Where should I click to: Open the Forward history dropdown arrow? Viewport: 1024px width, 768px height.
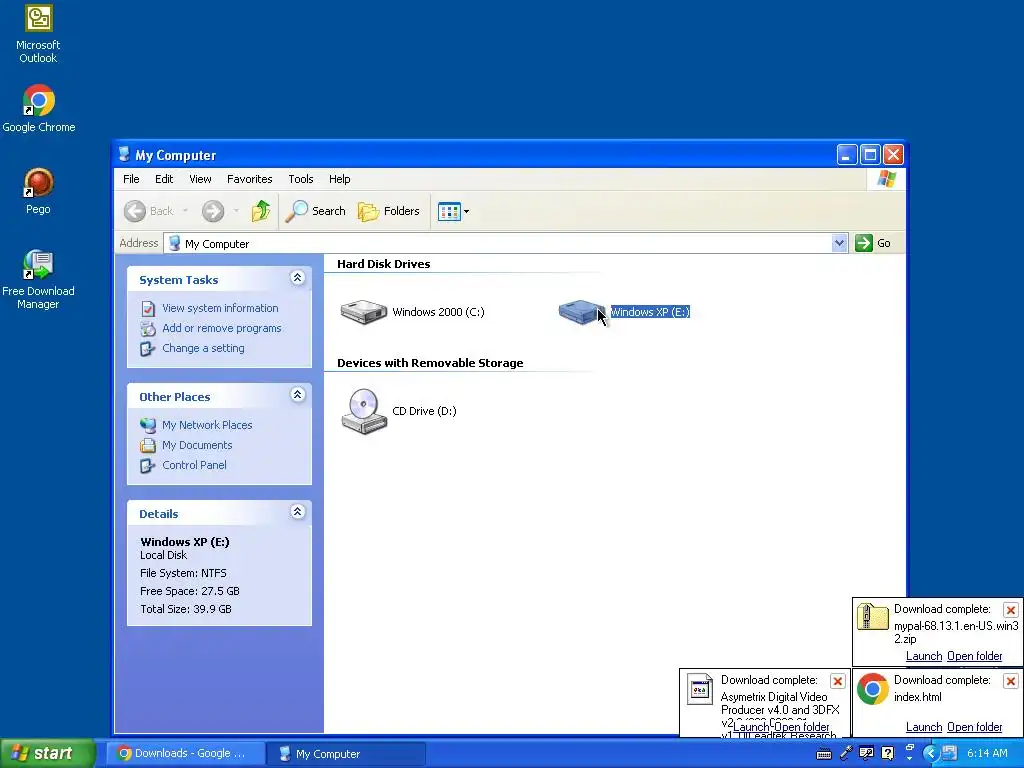(x=236, y=211)
